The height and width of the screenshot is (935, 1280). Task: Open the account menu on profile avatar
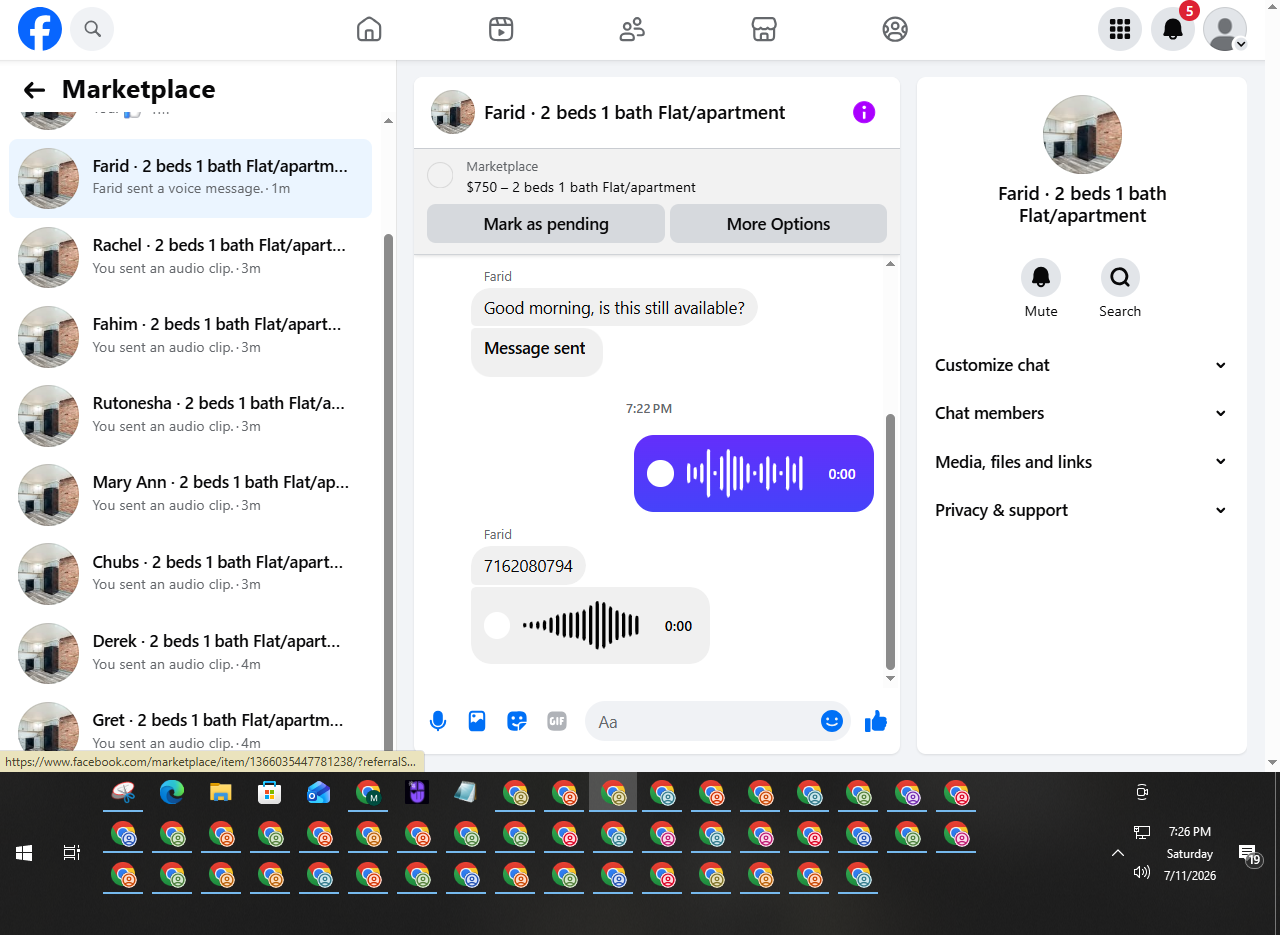[1225, 29]
